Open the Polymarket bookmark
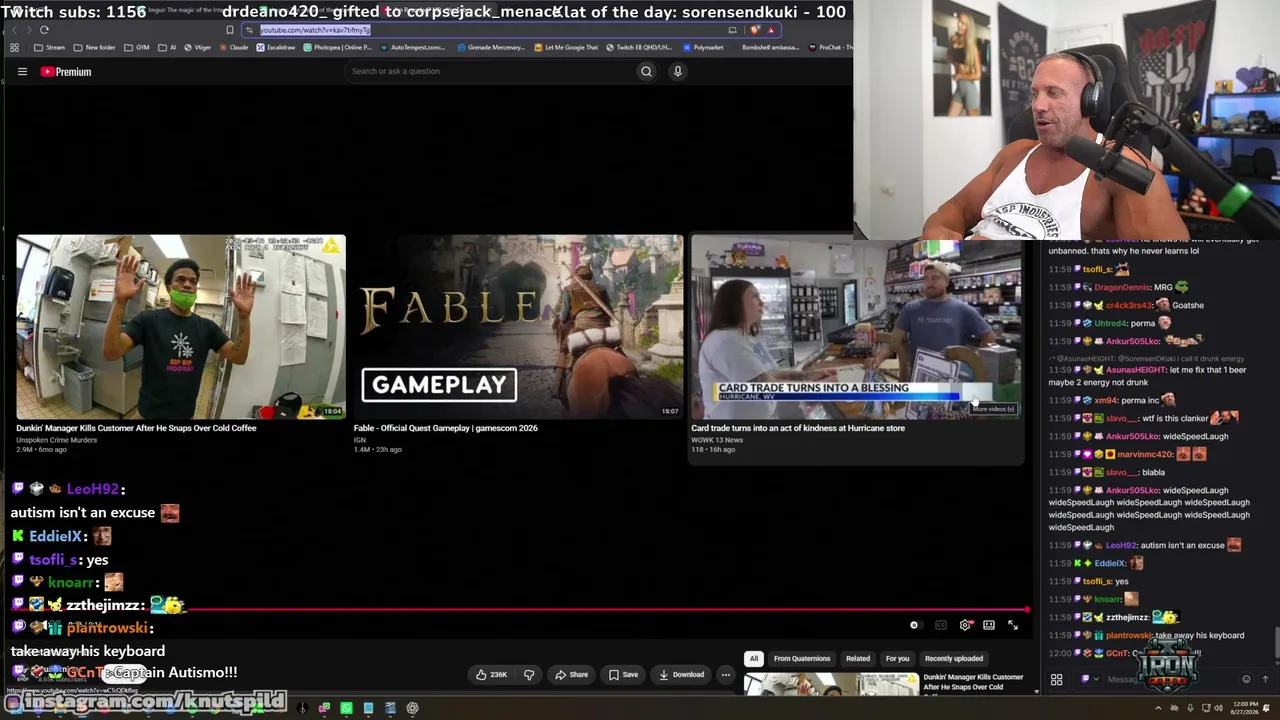Screen dimensions: 1280x720 coord(703,47)
